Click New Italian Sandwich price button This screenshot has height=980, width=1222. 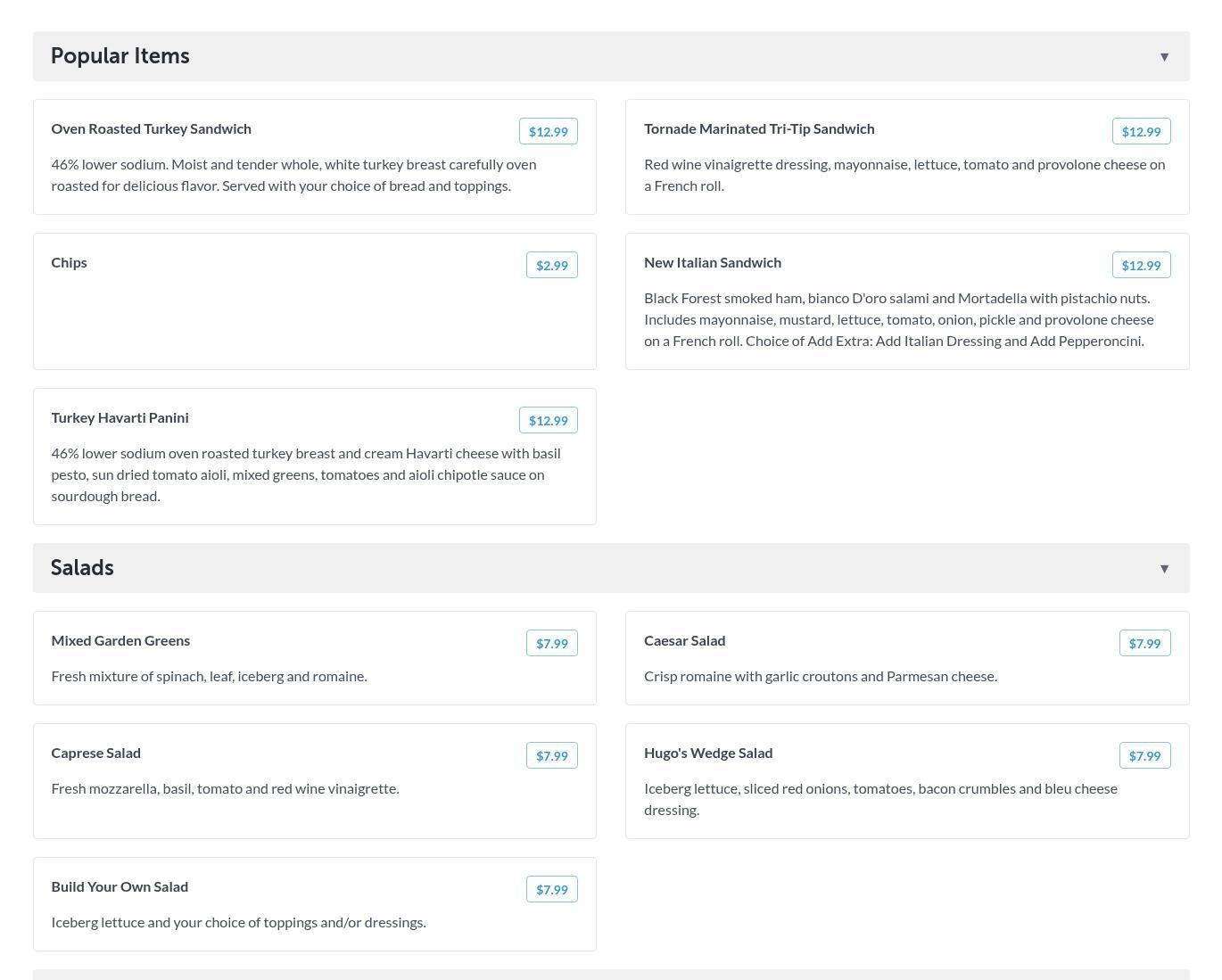(x=1141, y=266)
